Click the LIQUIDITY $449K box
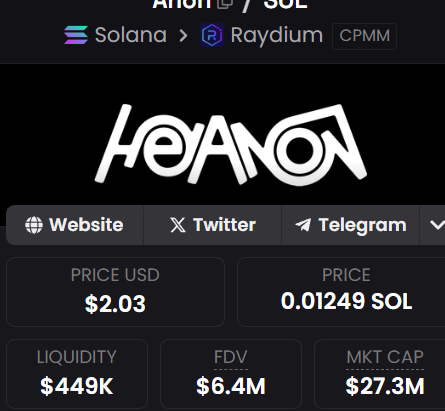 coord(77,374)
